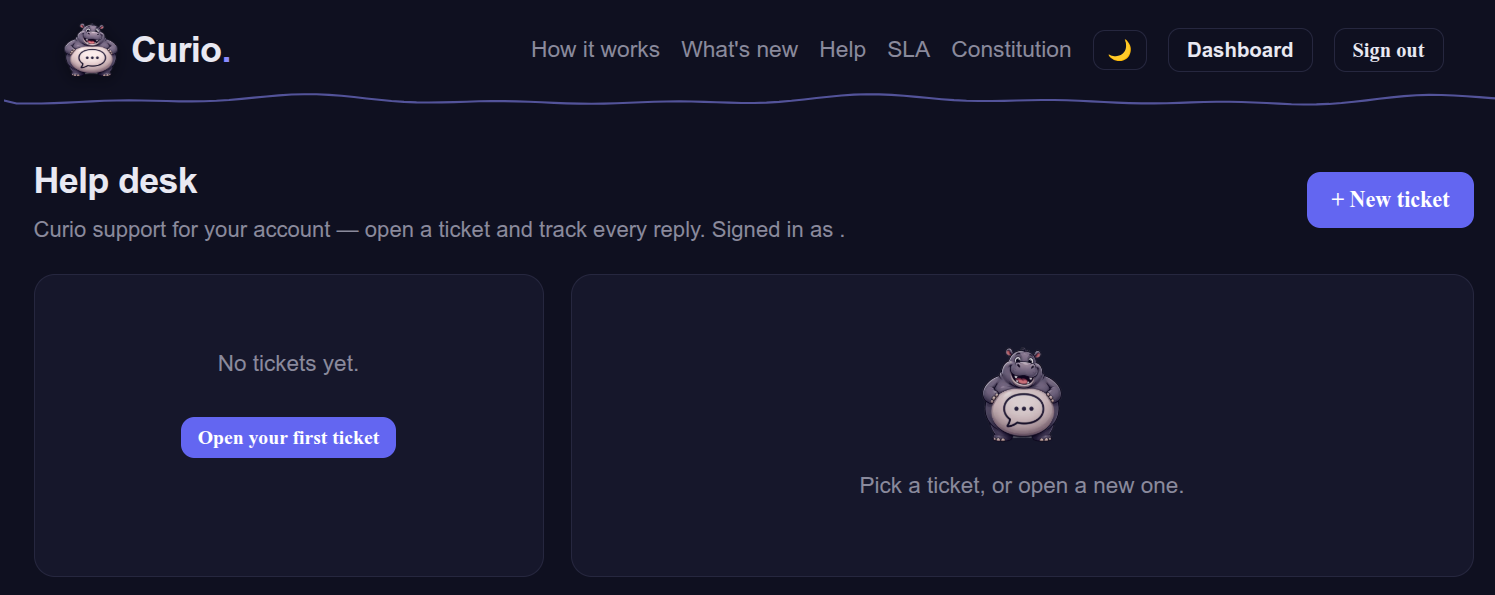
Task: Click the Curio support for your account text
Action: [x=182, y=230]
